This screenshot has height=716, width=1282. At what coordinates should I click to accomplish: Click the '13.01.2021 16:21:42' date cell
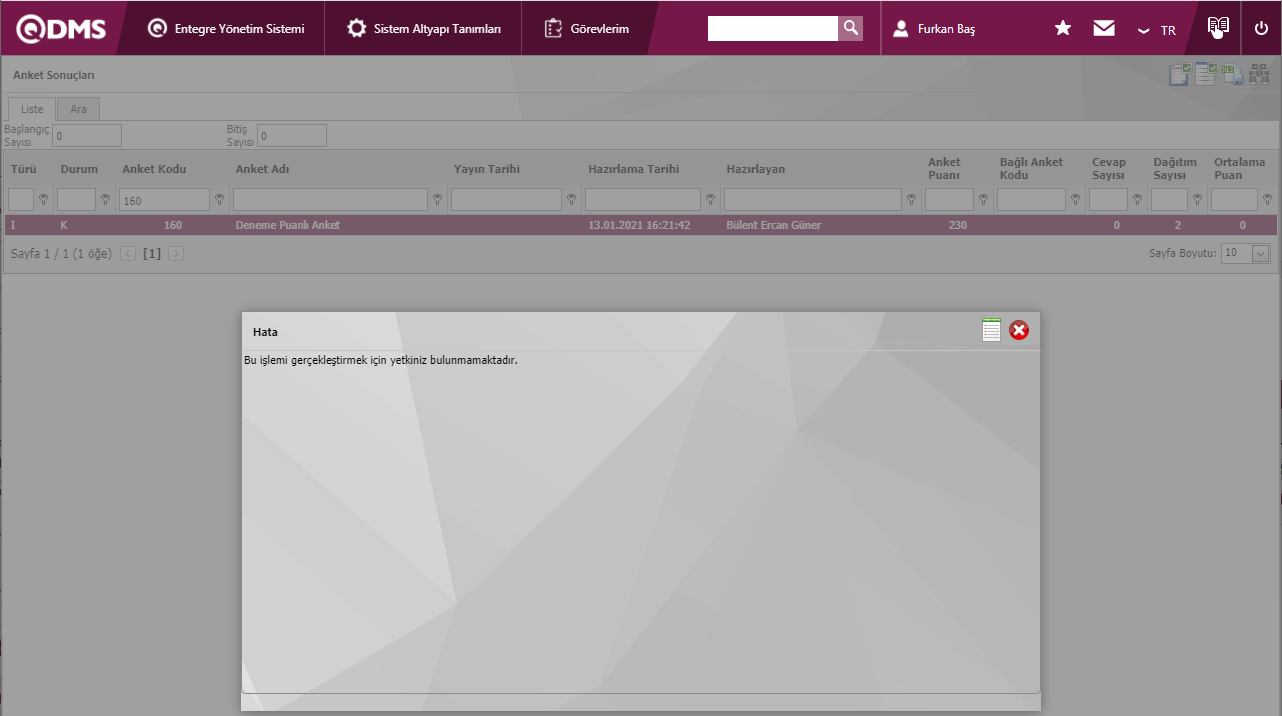639,225
